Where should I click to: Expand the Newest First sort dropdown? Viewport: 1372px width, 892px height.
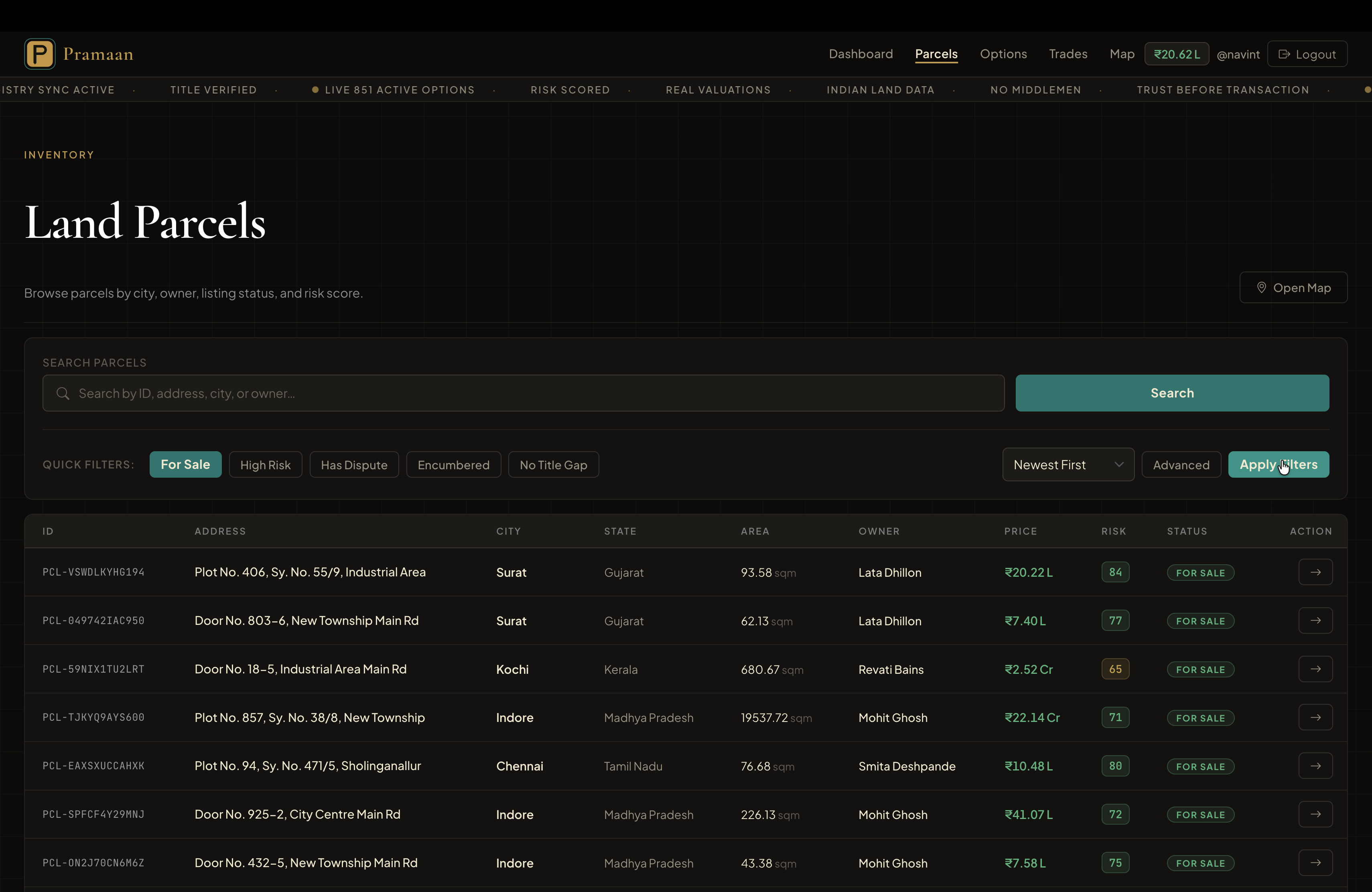click(x=1068, y=464)
